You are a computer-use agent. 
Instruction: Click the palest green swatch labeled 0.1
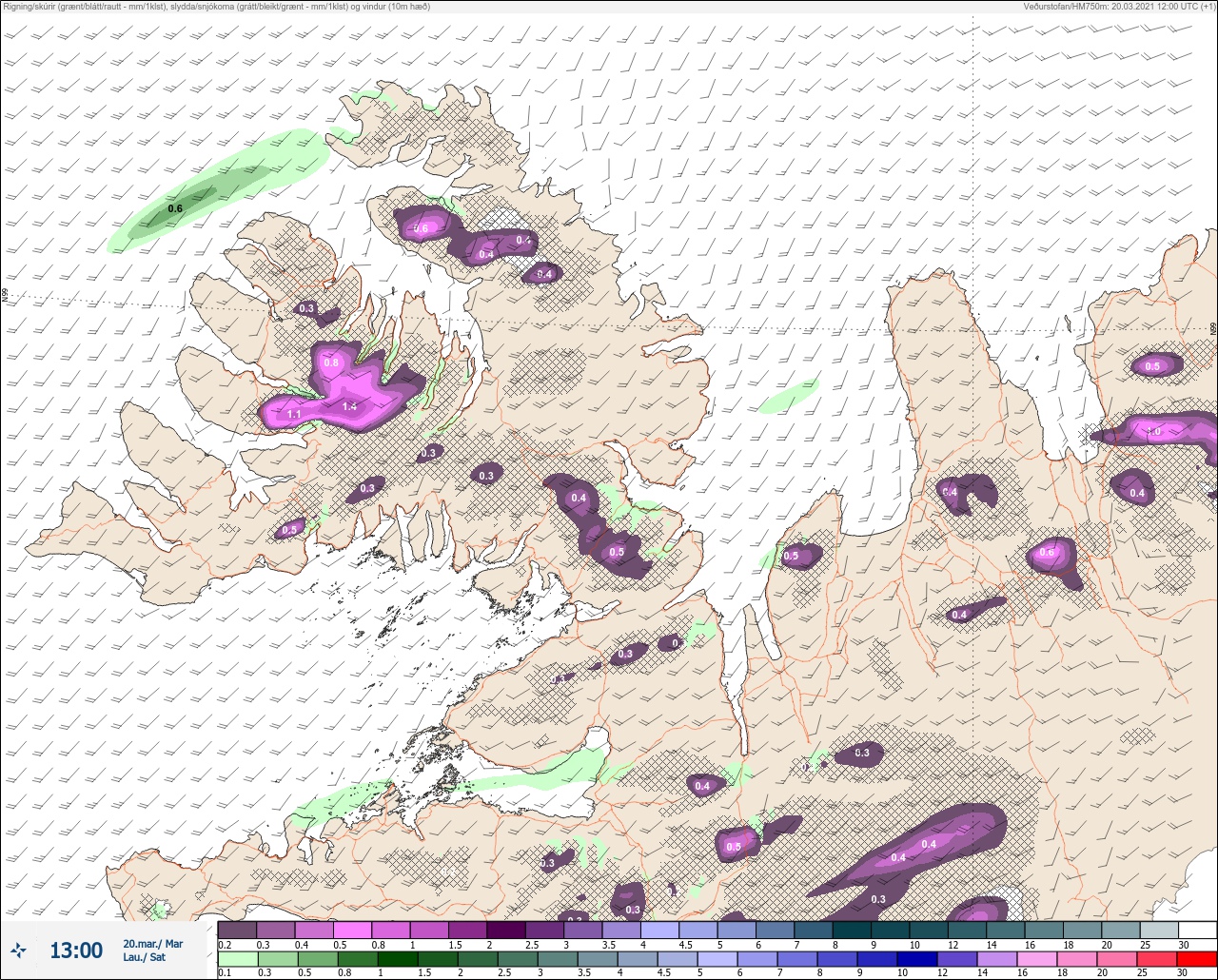237,958
